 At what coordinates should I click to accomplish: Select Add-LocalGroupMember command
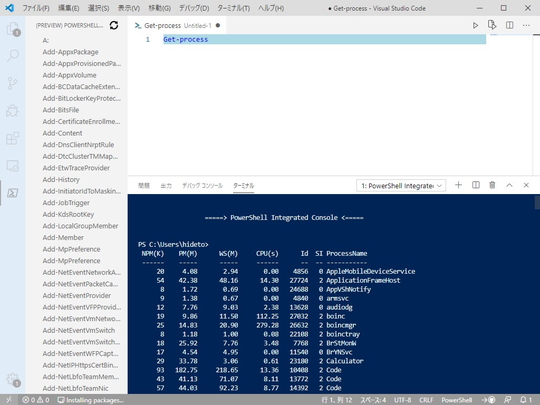(x=80, y=226)
